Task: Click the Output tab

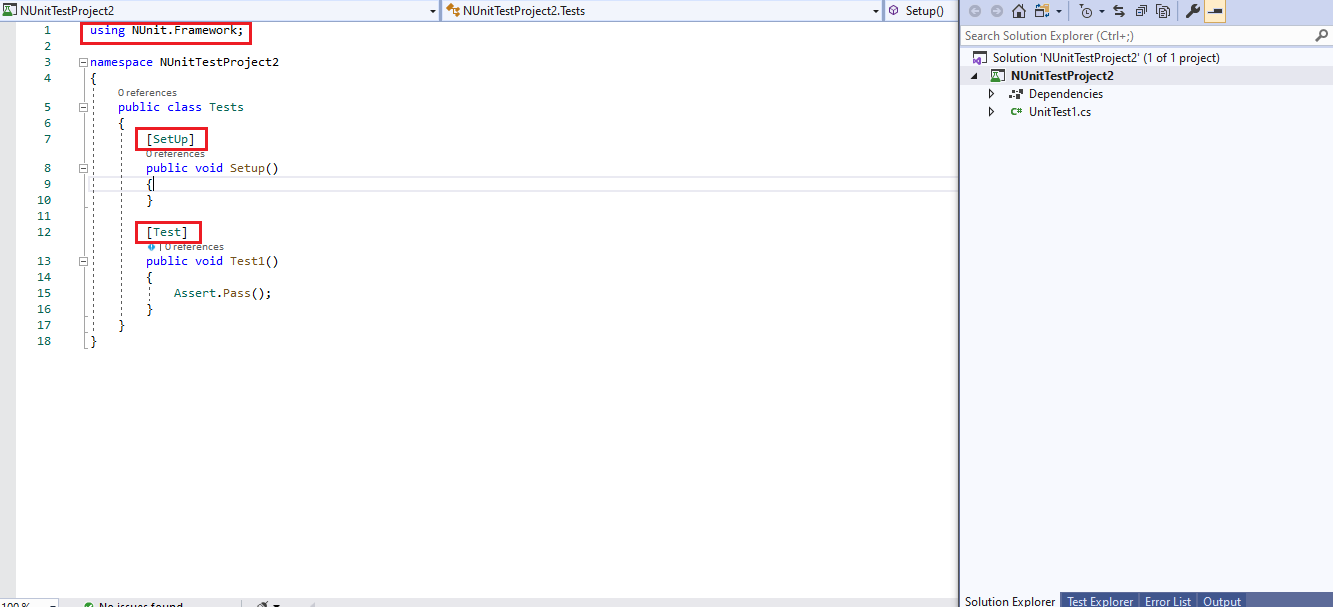Action: (1221, 601)
